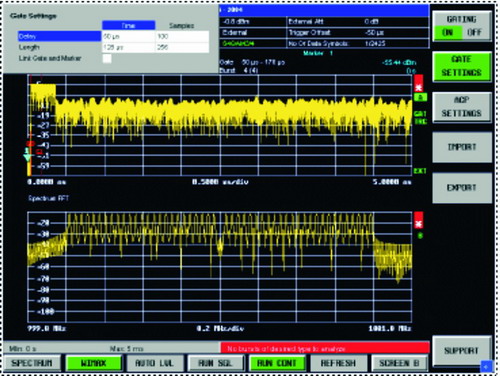
Task: Switch to SCREEN B
Action: tap(399, 363)
